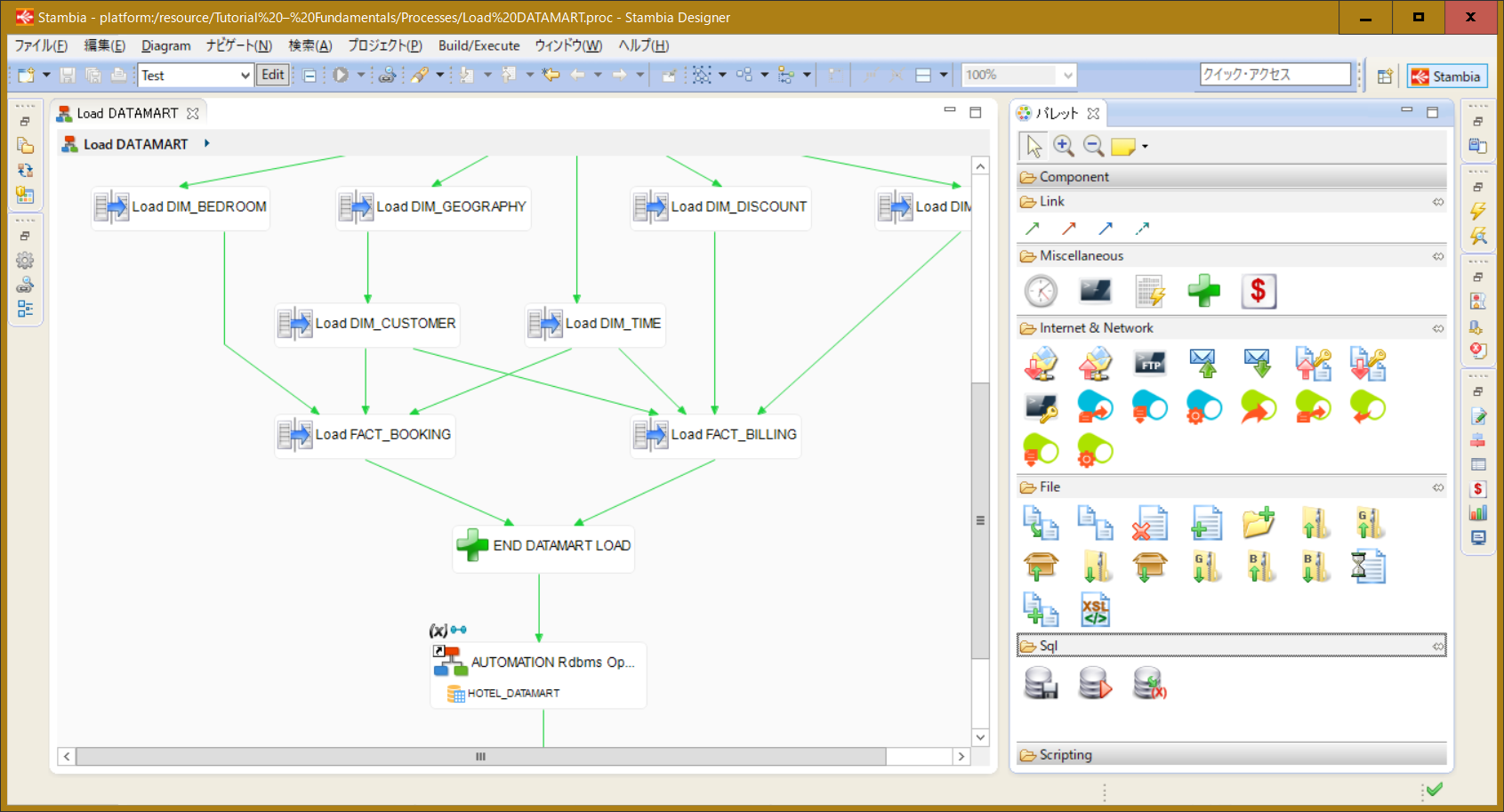
Task: Select the zoom in tool in palette
Action: click(1064, 146)
